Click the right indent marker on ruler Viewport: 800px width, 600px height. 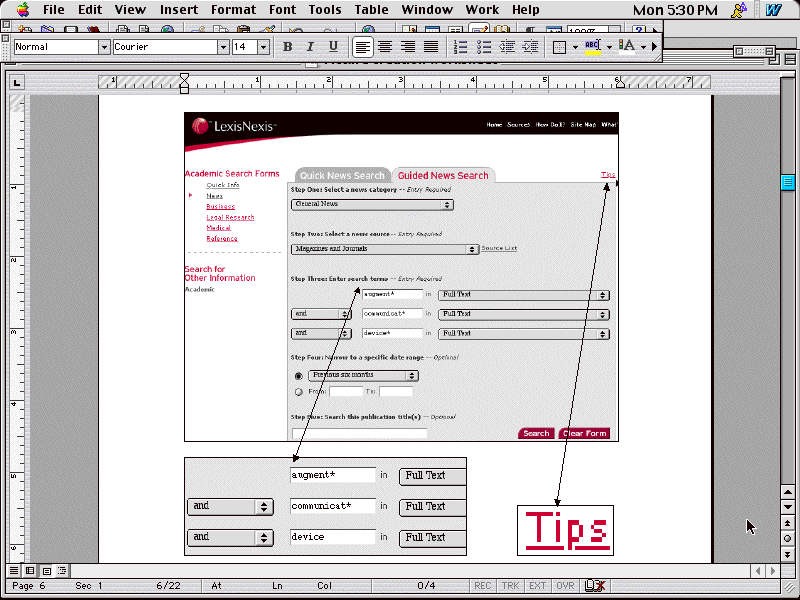[620, 82]
